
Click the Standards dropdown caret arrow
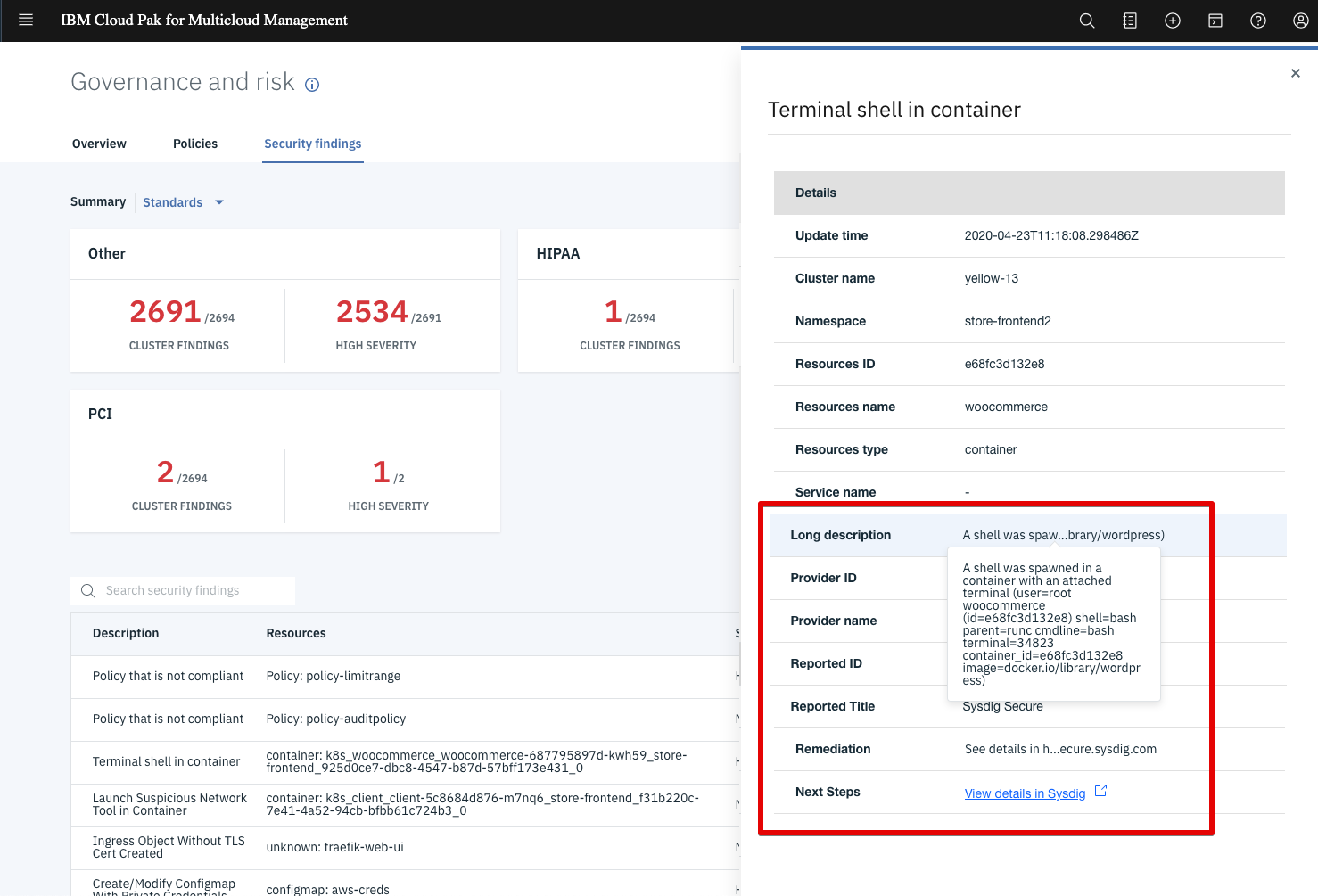(219, 202)
